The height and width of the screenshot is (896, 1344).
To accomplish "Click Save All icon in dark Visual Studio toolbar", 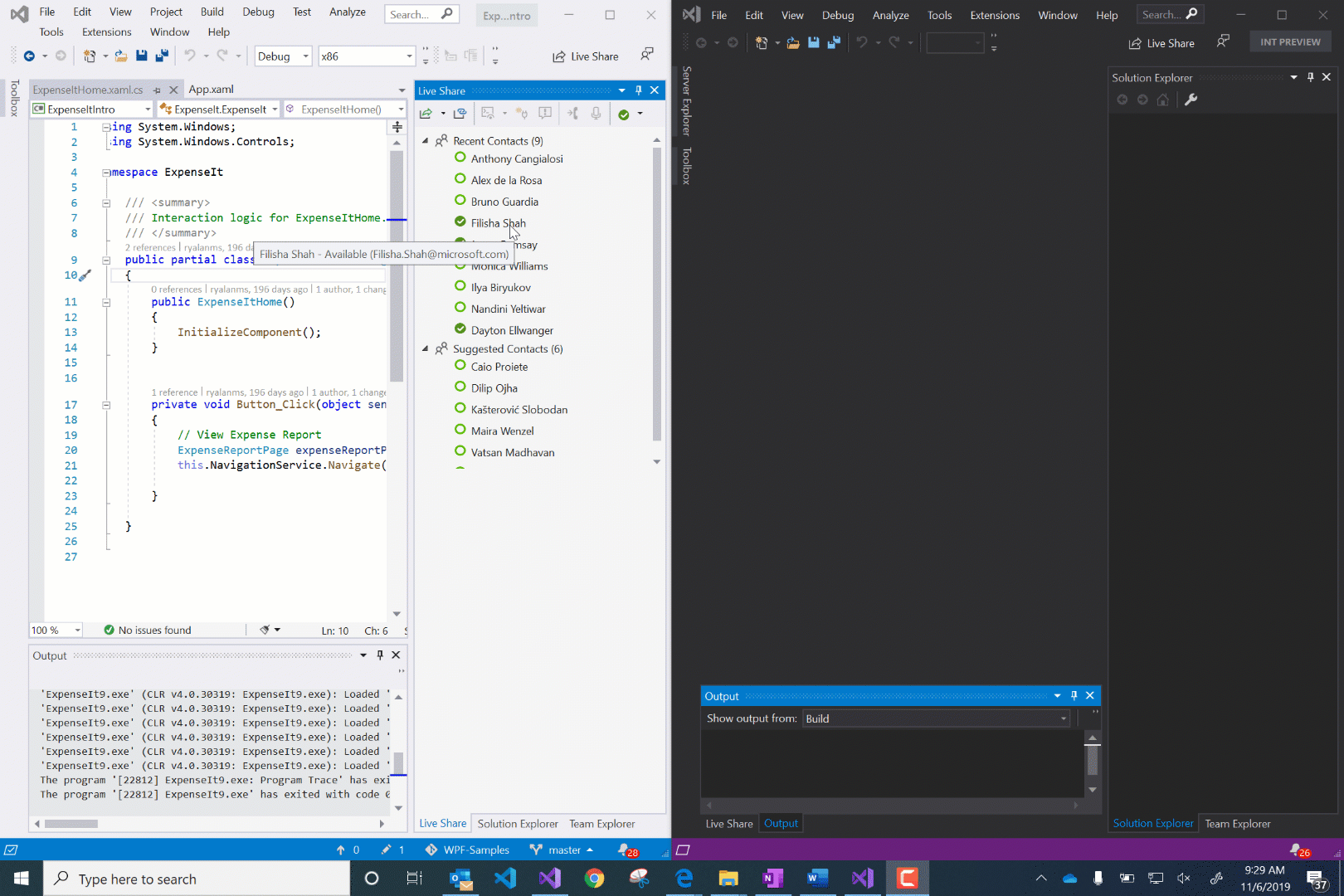I will point(834,42).
